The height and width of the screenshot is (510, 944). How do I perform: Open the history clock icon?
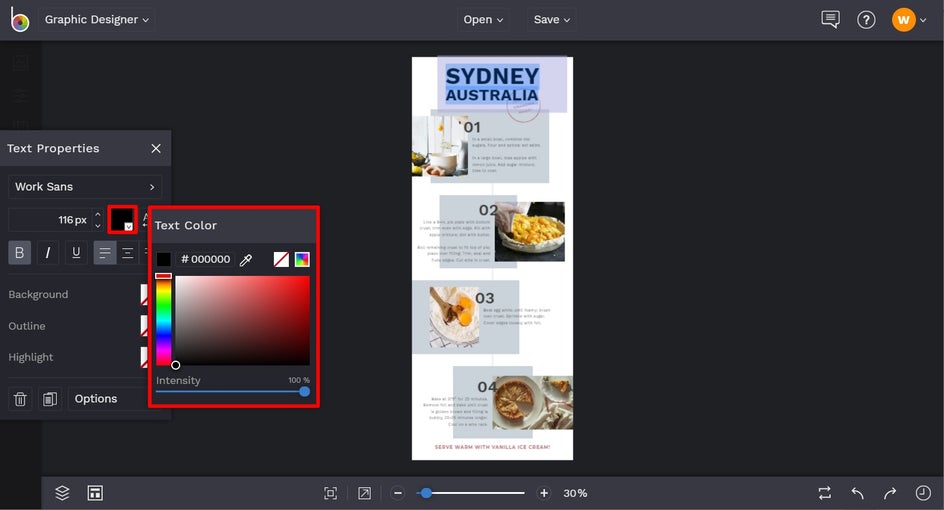pyautogui.click(x=923, y=493)
